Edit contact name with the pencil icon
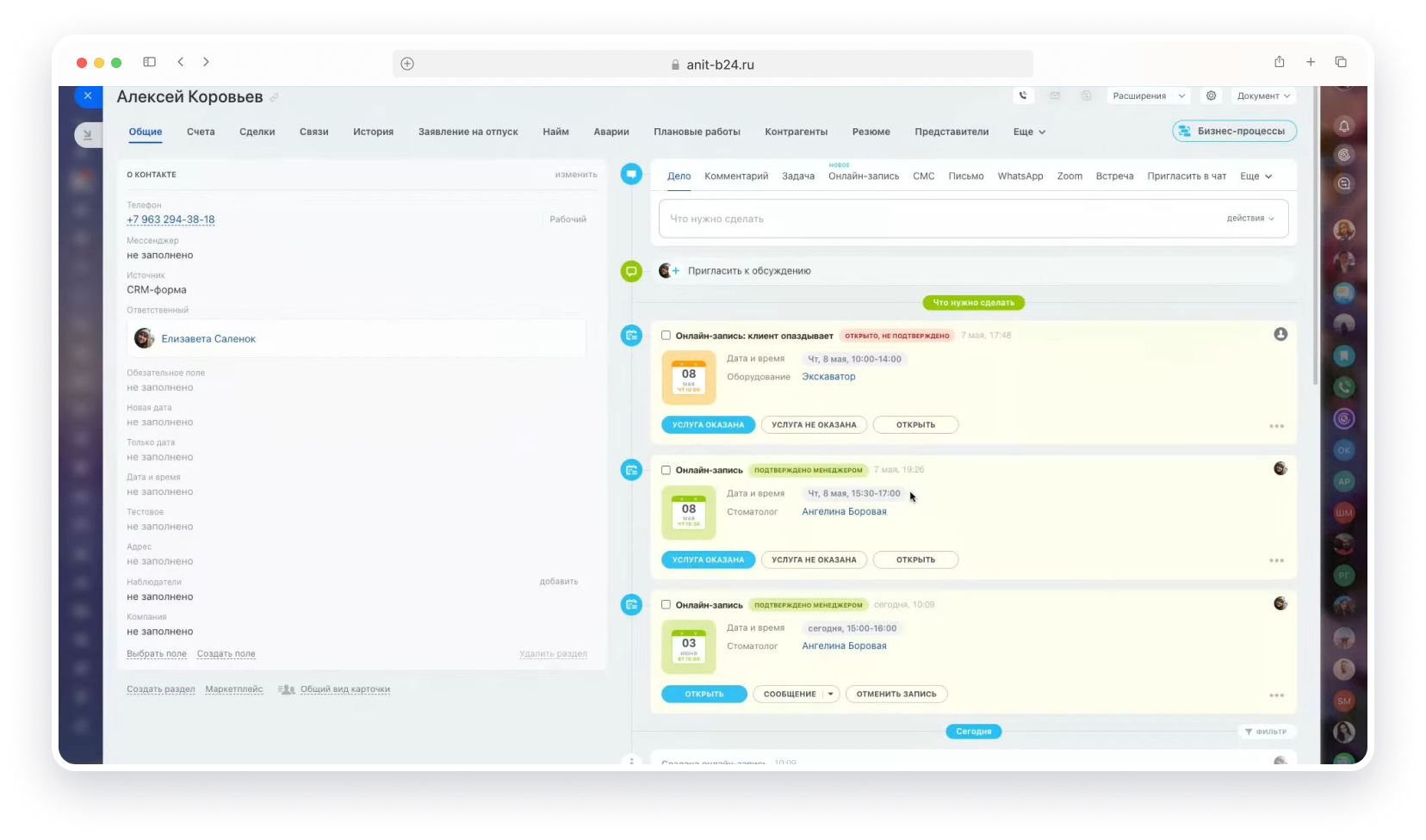The width and height of the screenshot is (1426, 840). tap(274, 97)
